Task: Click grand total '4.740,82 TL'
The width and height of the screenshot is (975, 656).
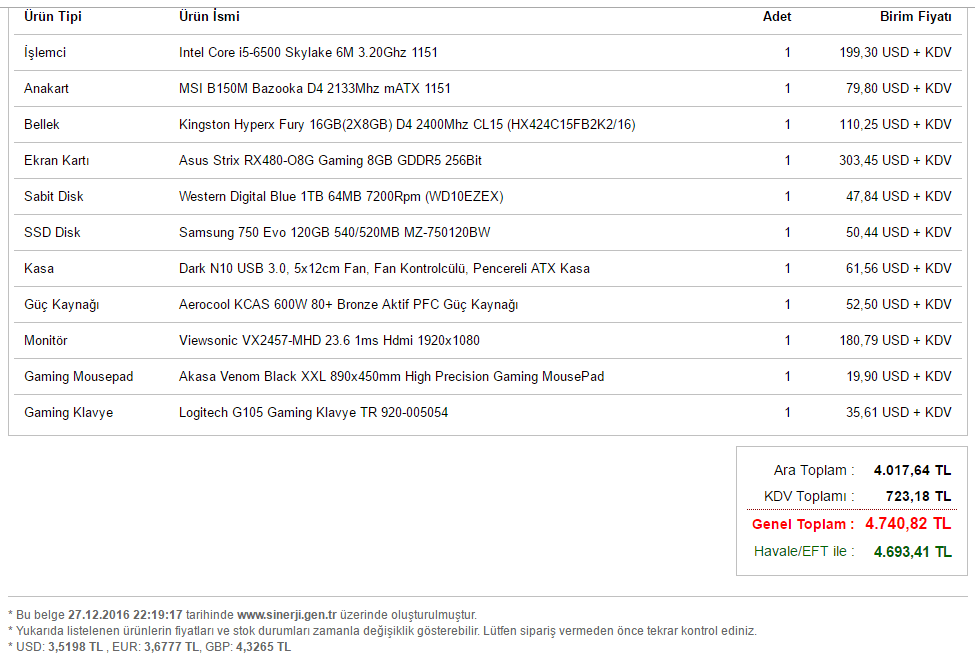Action: pyautogui.click(x=908, y=524)
